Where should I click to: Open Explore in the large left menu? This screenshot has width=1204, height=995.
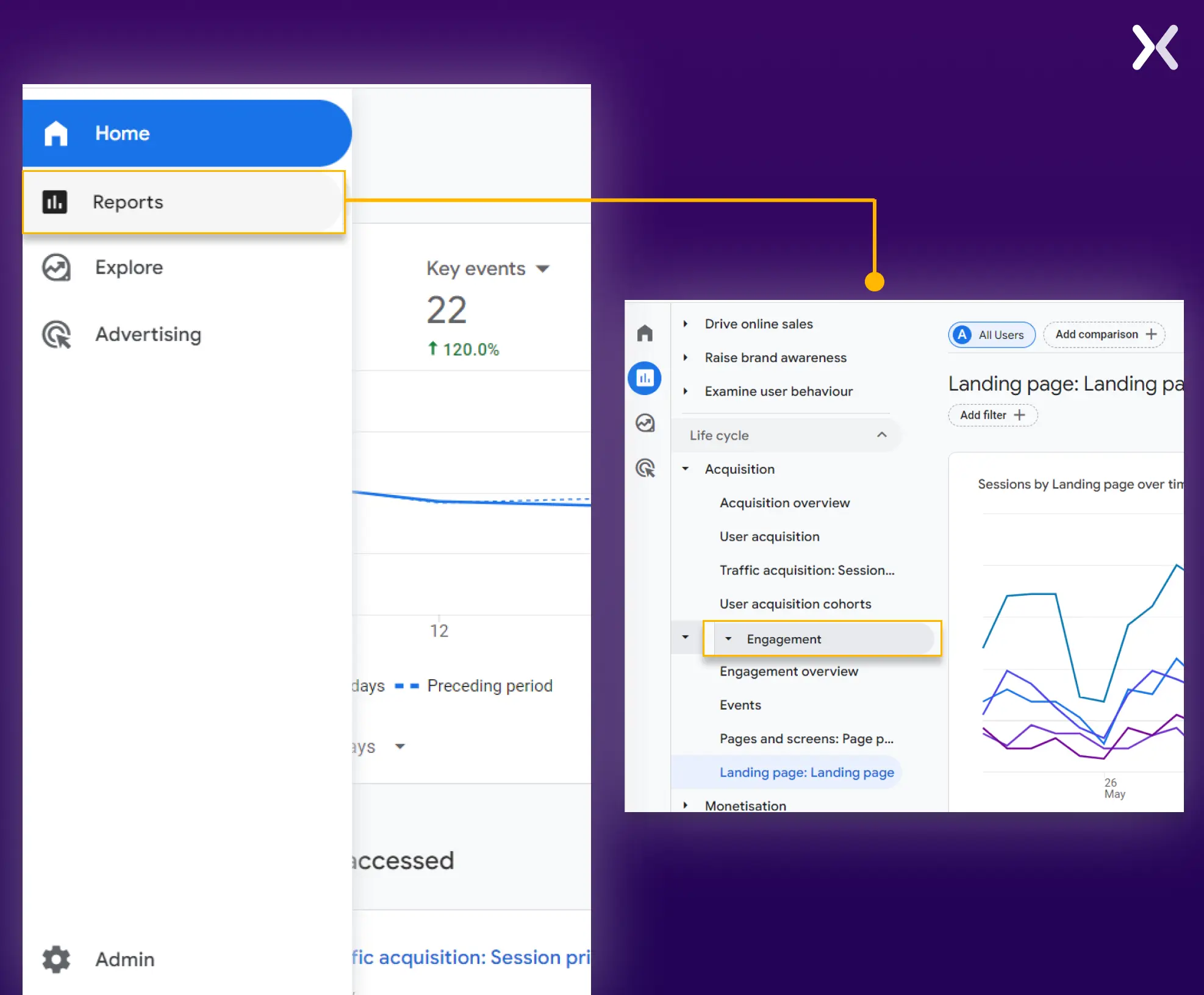[x=129, y=267]
